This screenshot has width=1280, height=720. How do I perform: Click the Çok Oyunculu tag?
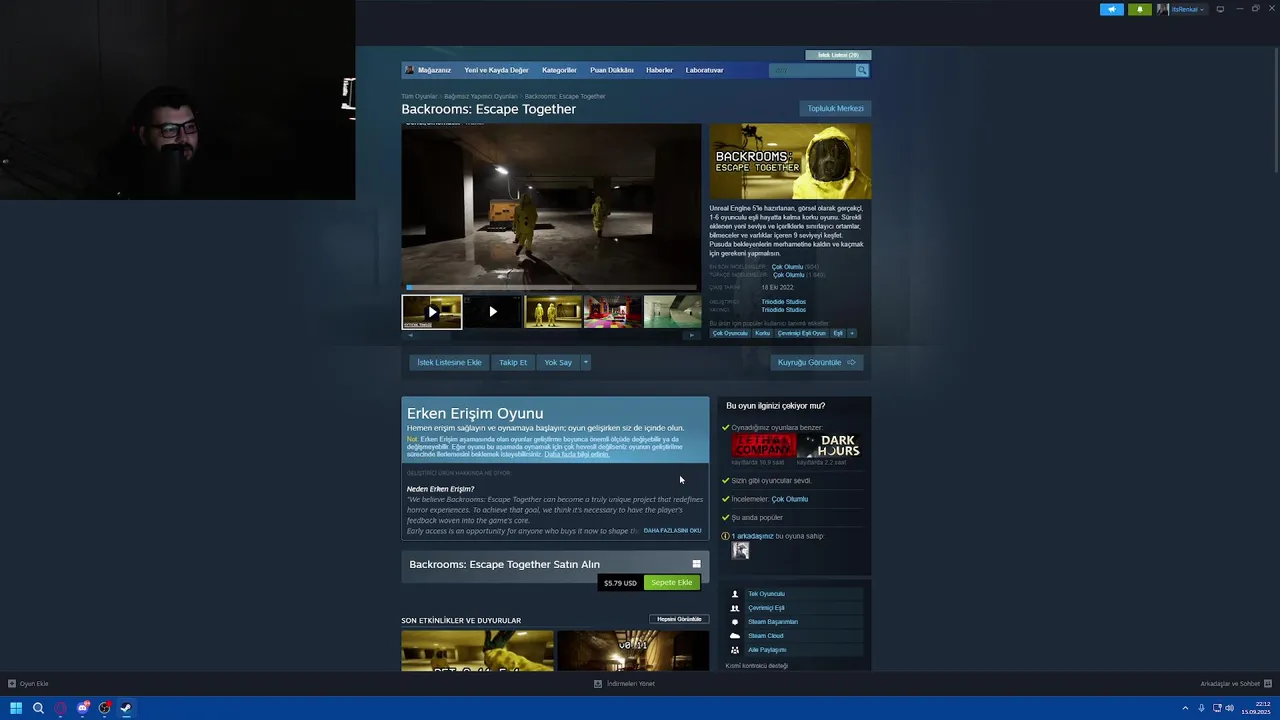(730, 333)
